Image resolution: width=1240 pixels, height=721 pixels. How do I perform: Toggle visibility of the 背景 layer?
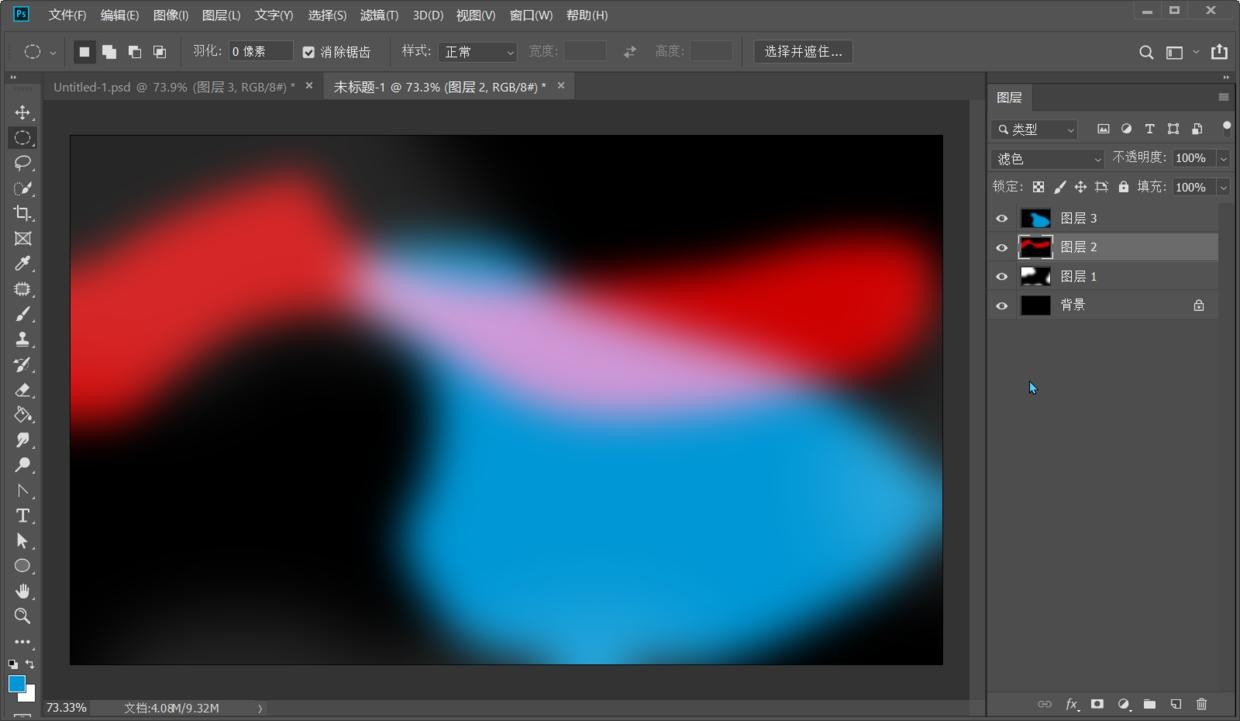pyautogui.click(x=1002, y=305)
